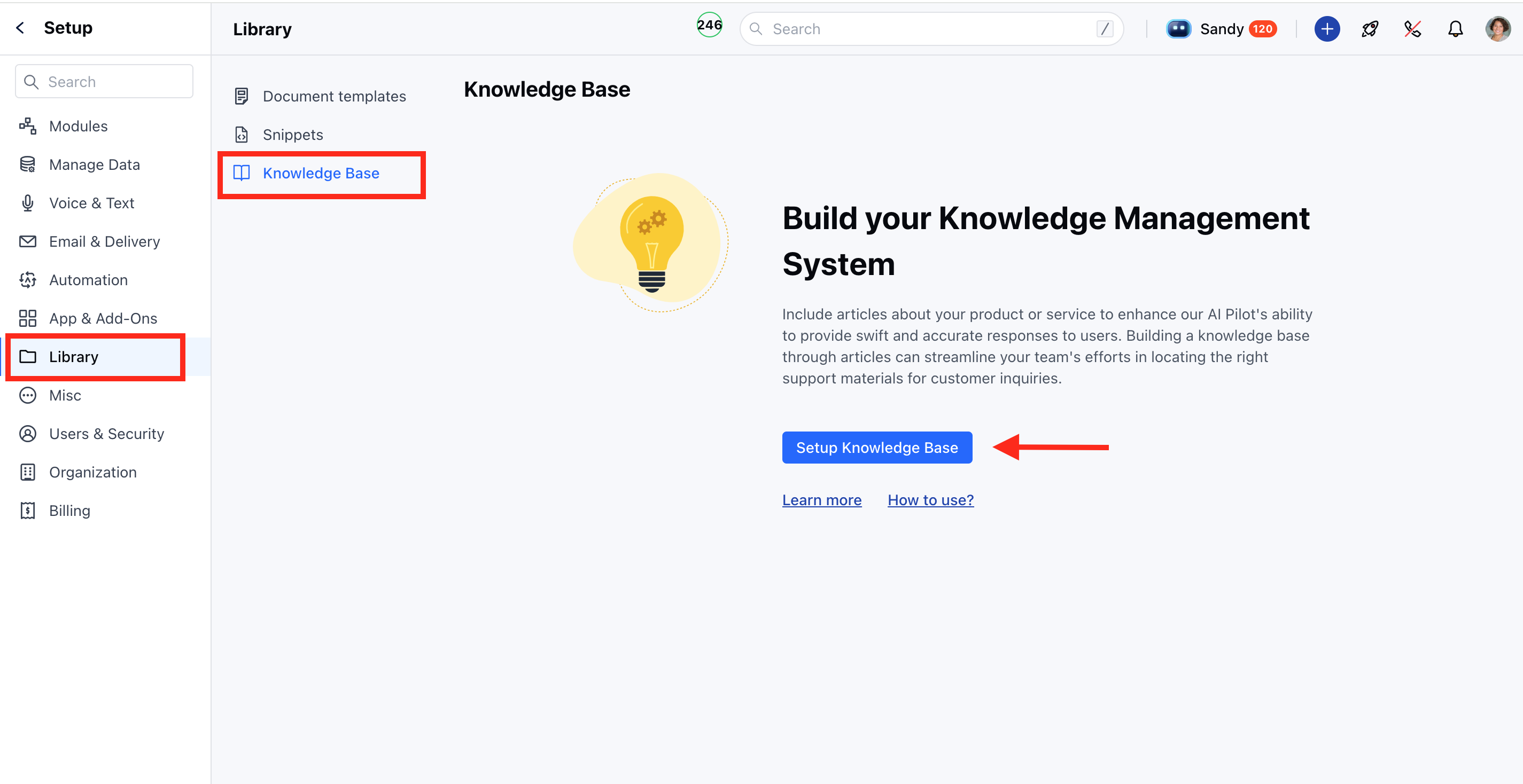Image resolution: width=1523 pixels, height=784 pixels.
Task: Open the How to use? link
Action: click(930, 500)
